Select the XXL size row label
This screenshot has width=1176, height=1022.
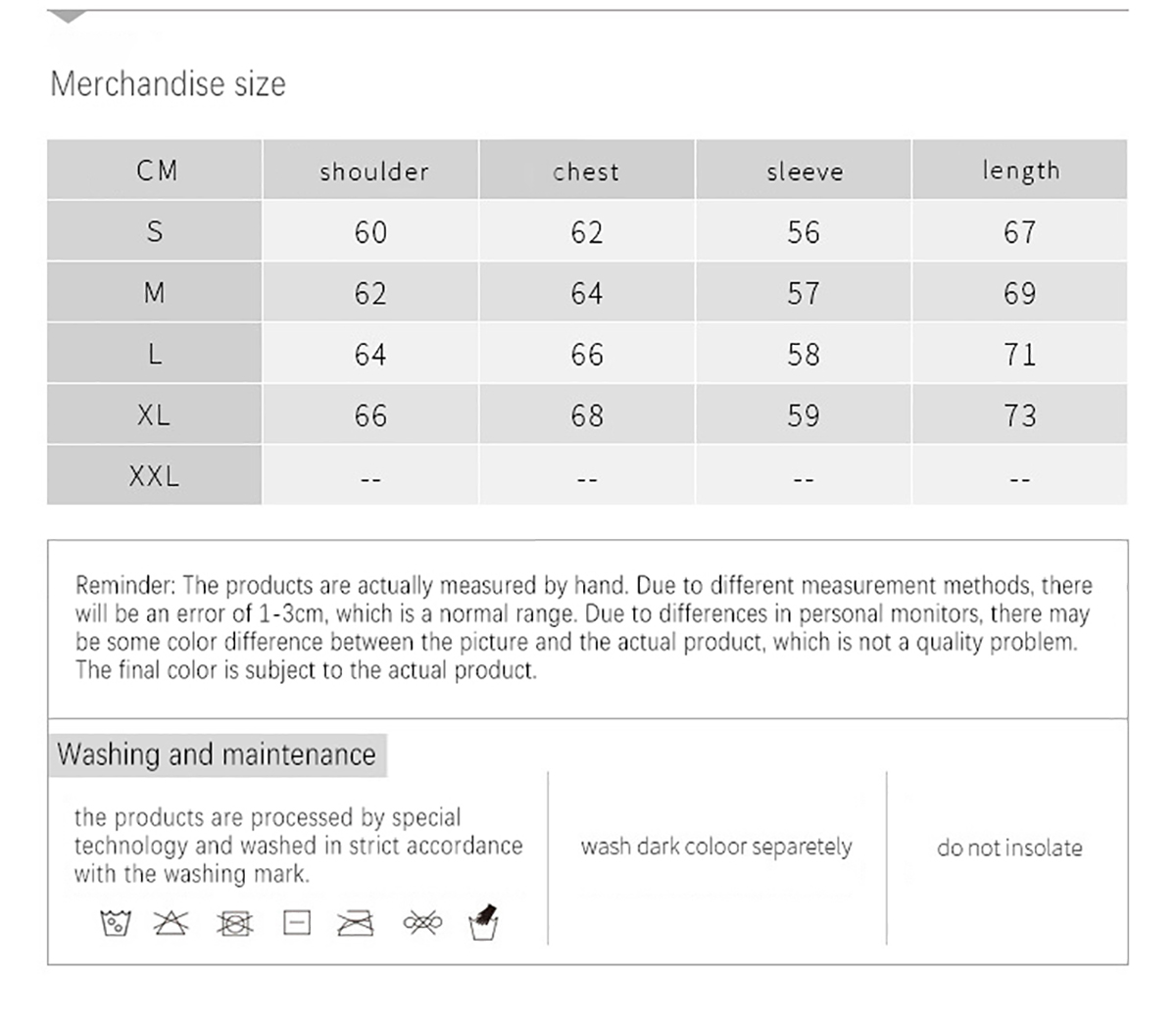tap(154, 476)
